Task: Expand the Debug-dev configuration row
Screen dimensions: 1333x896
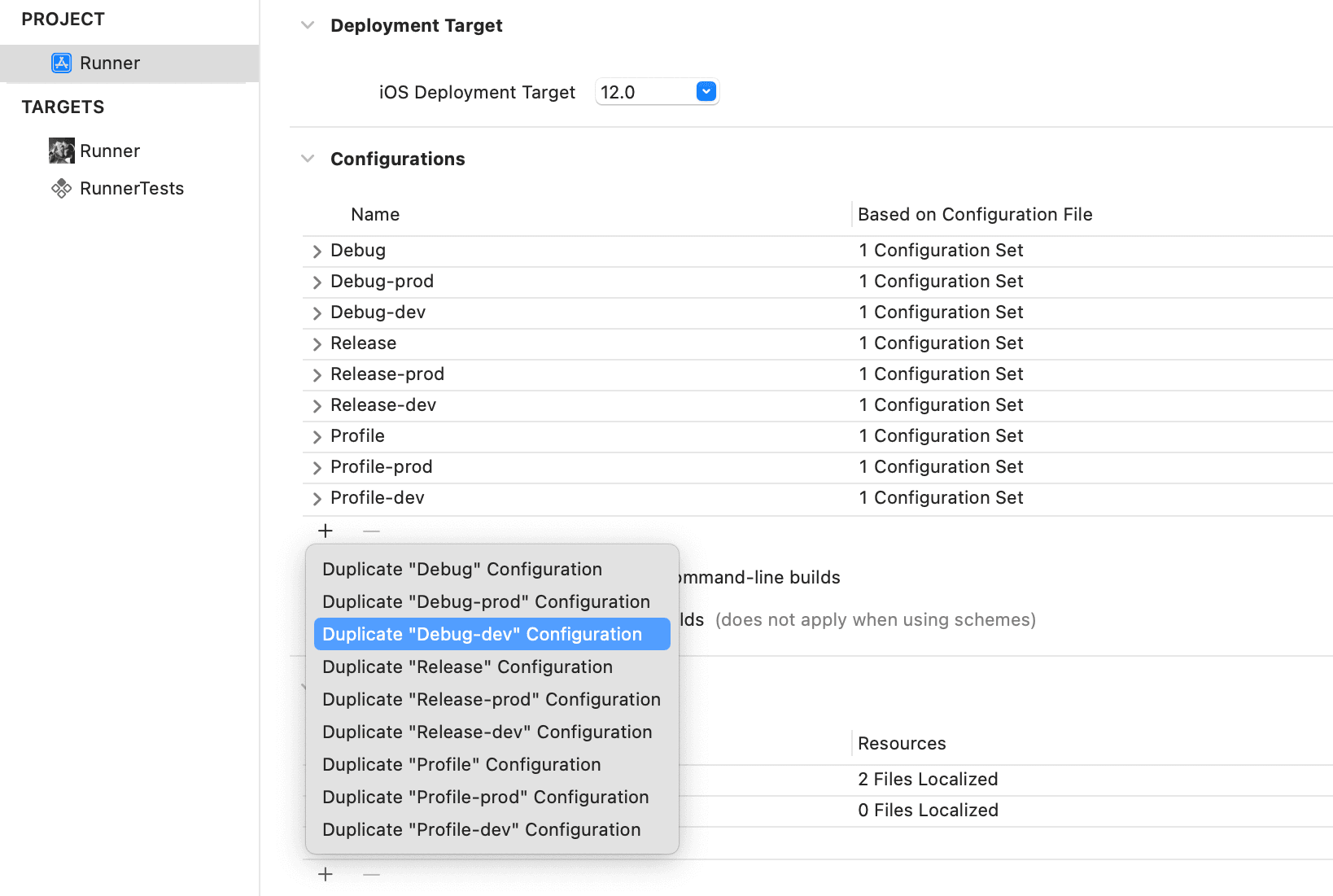Action: click(x=317, y=313)
